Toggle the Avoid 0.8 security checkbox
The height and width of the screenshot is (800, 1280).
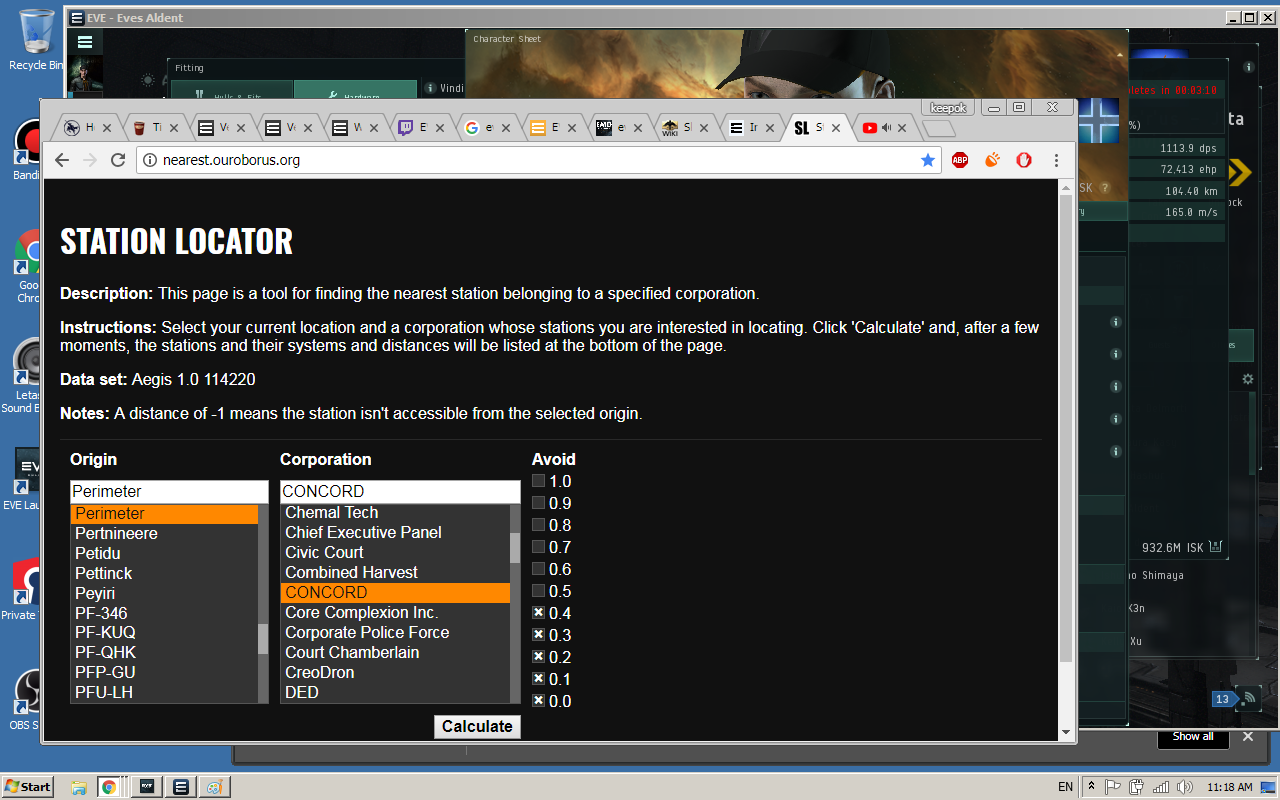539,525
